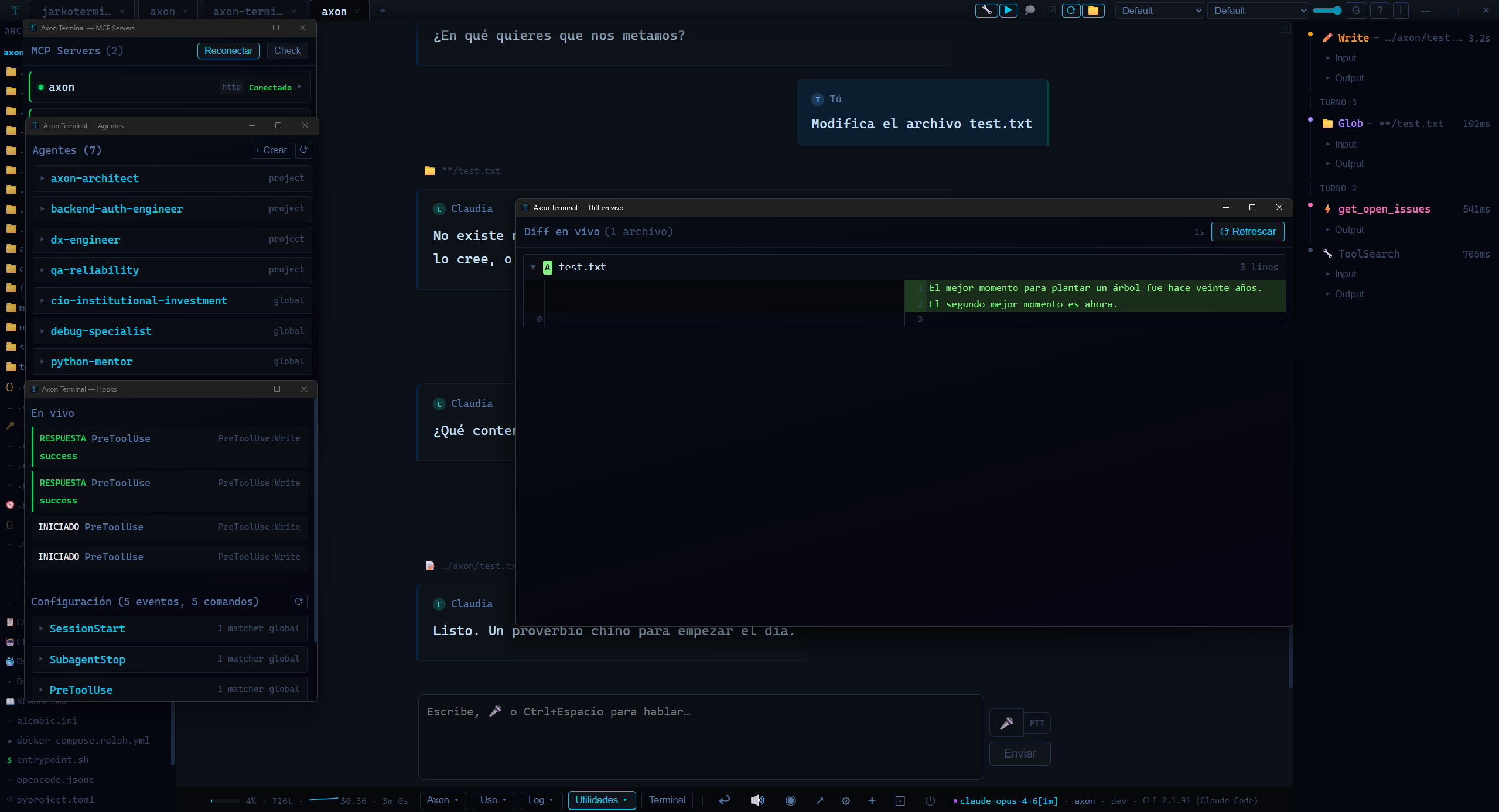Click the refresh icon in top toolbar
This screenshot has width=1499, height=812.
point(1071,11)
